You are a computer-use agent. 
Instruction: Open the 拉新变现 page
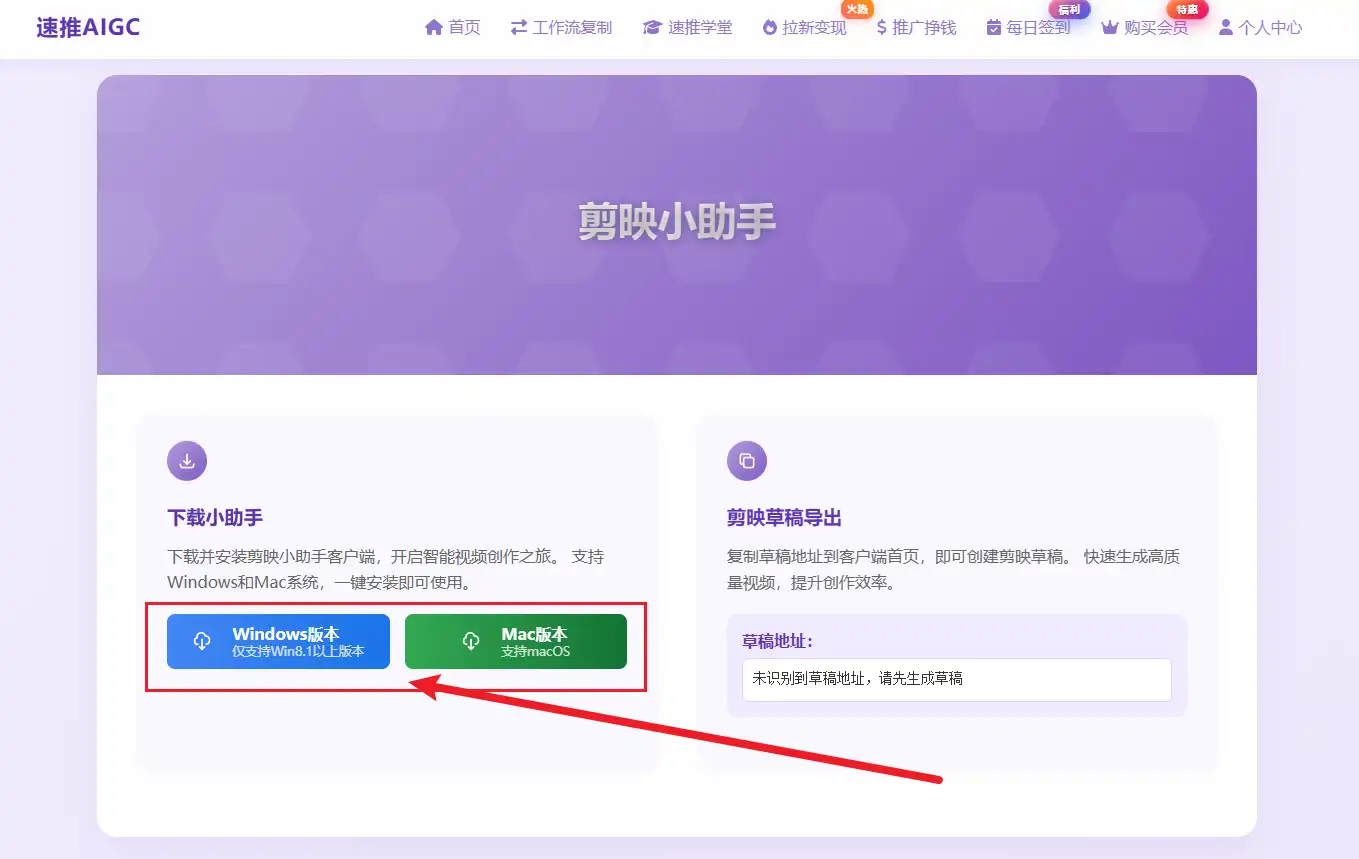(804, 28)
